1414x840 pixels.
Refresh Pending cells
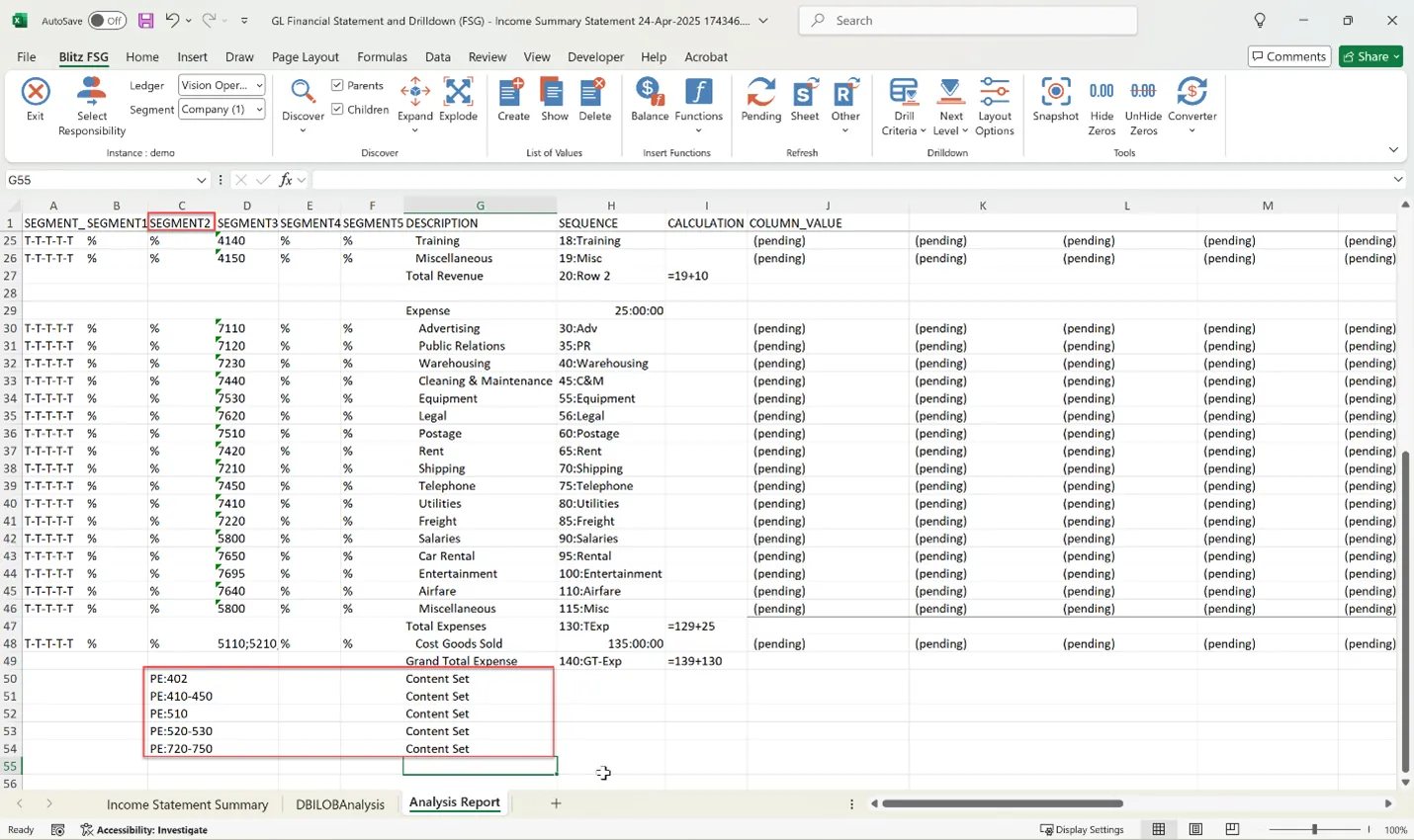click(760, 99)
